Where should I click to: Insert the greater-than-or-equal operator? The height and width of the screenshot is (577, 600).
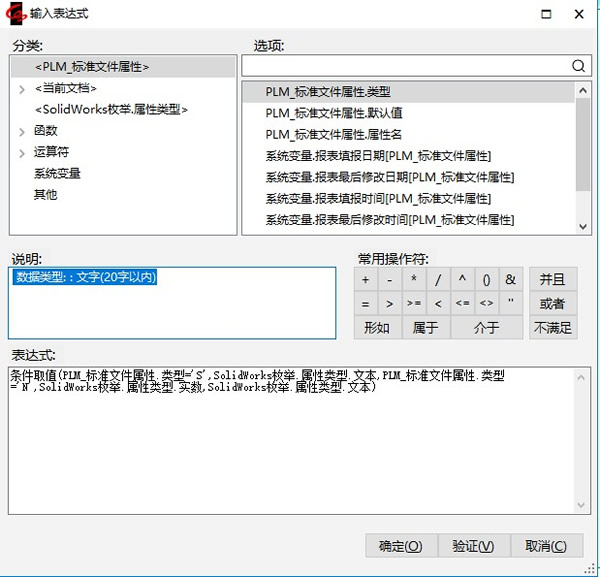point(413,304)
